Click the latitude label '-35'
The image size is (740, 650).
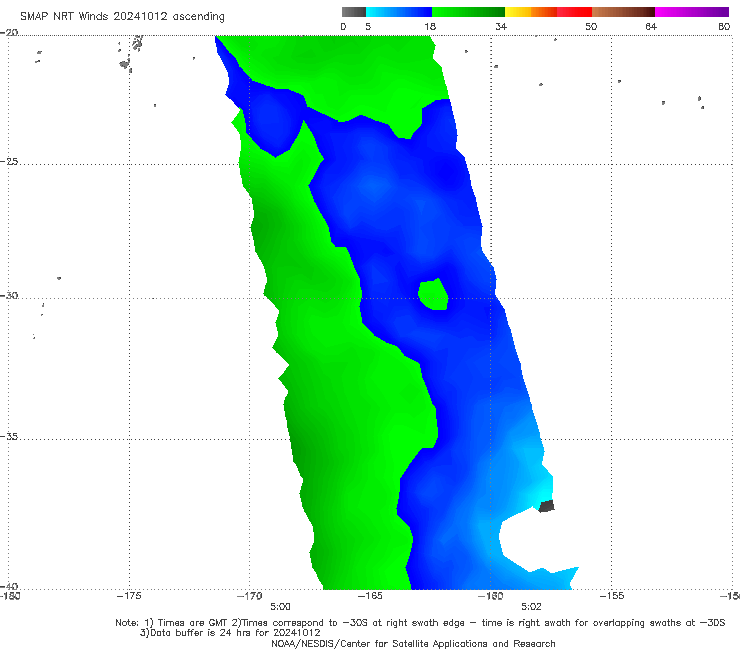click(x=9, y=436)
